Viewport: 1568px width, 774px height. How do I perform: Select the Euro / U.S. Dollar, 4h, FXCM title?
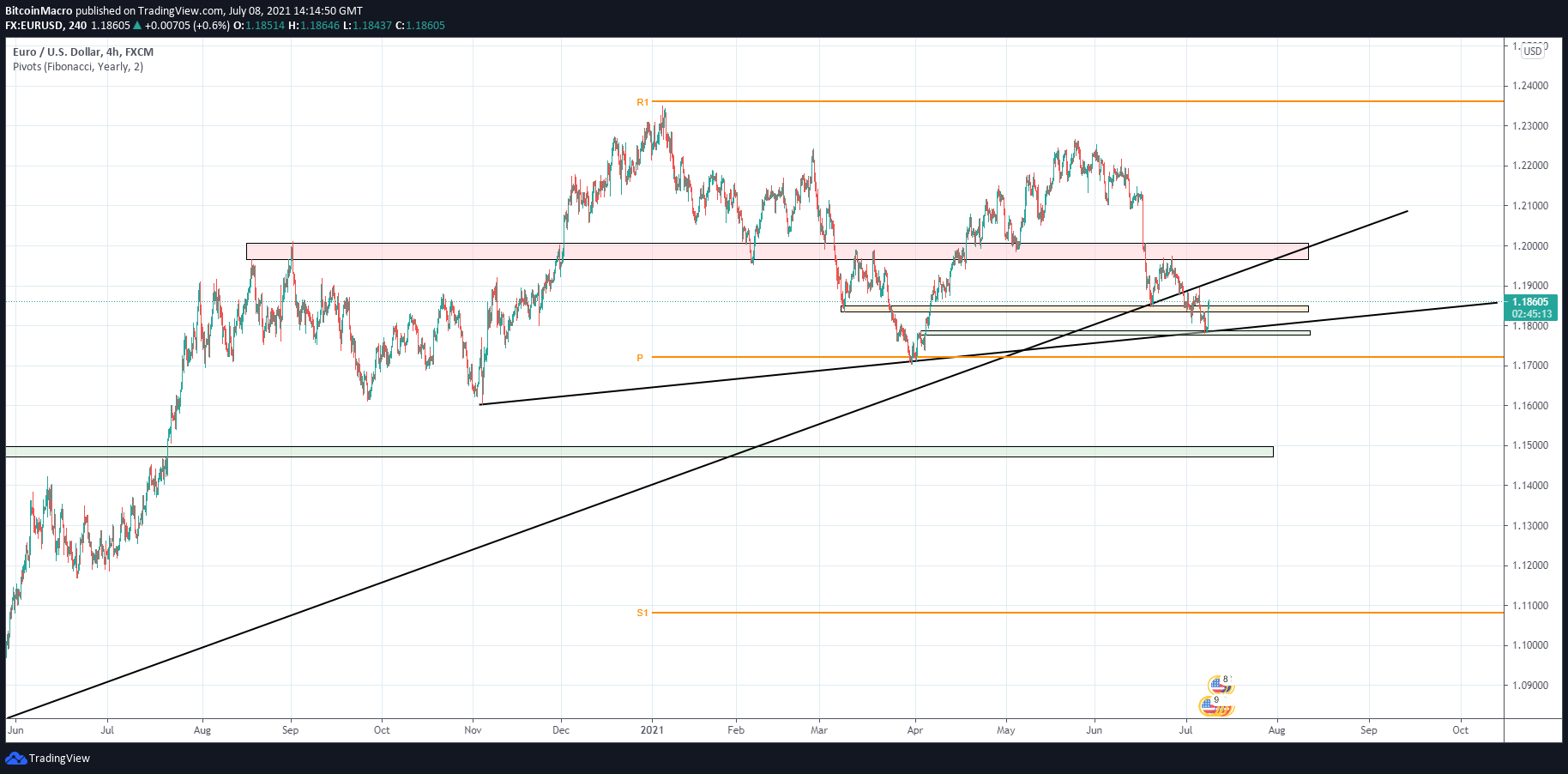click(x=83, y=52)
